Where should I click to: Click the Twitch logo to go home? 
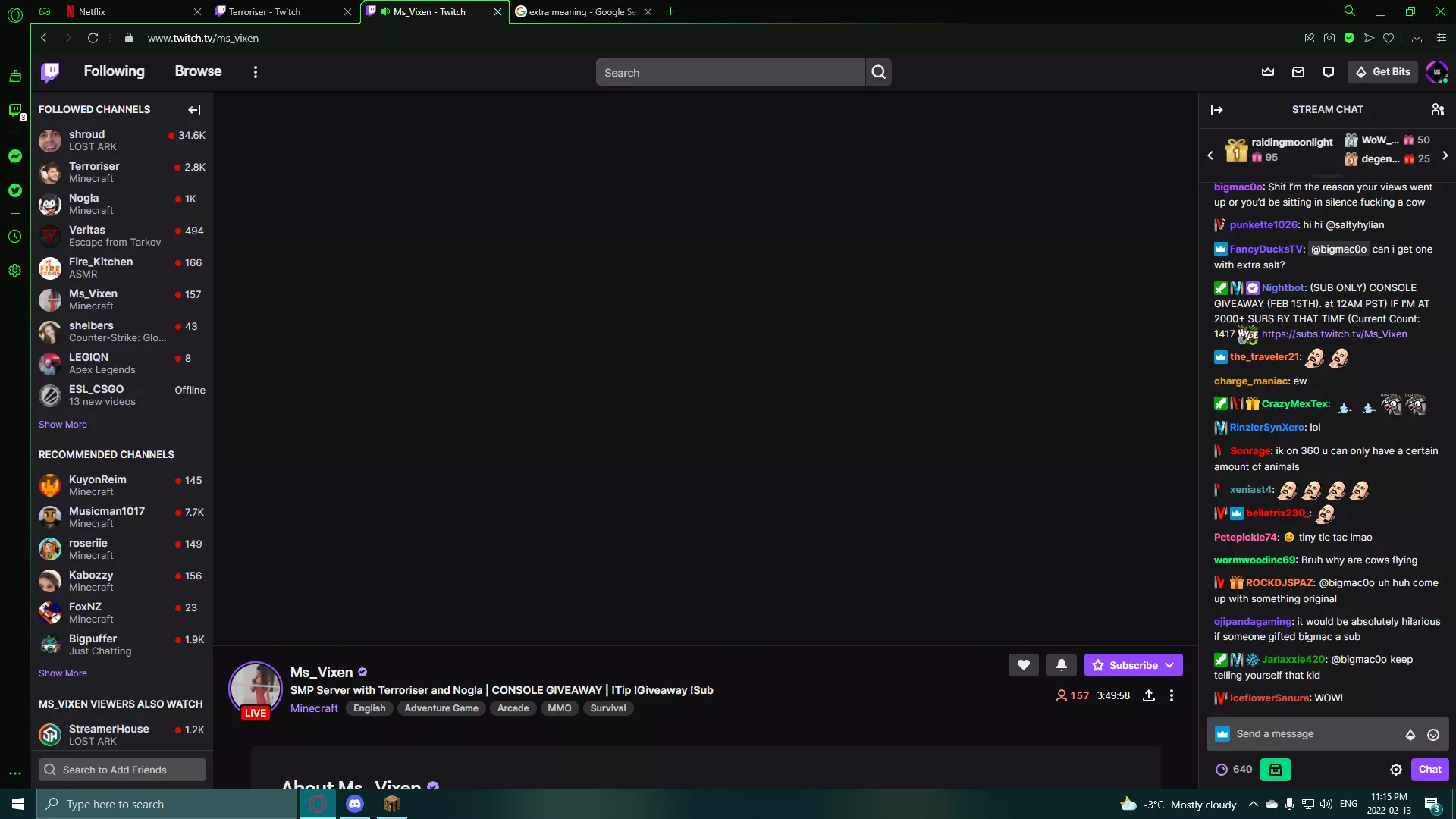coord(49,71)
